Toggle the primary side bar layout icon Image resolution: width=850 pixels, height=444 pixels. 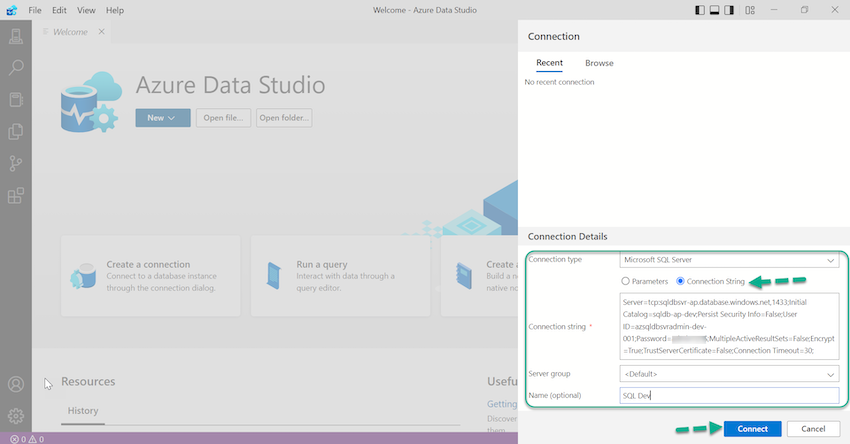[698, 10]
